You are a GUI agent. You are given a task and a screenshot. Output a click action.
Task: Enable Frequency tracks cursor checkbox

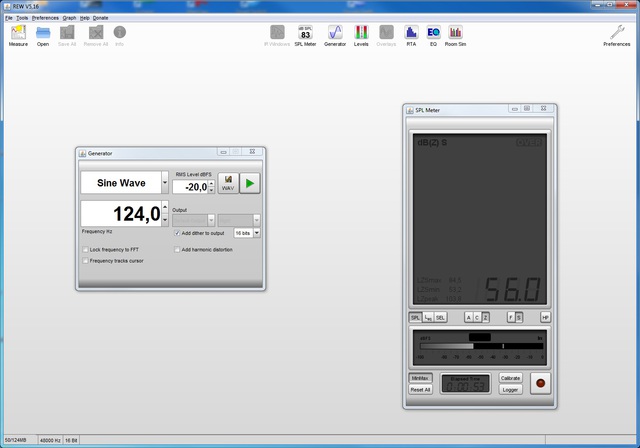86,260
